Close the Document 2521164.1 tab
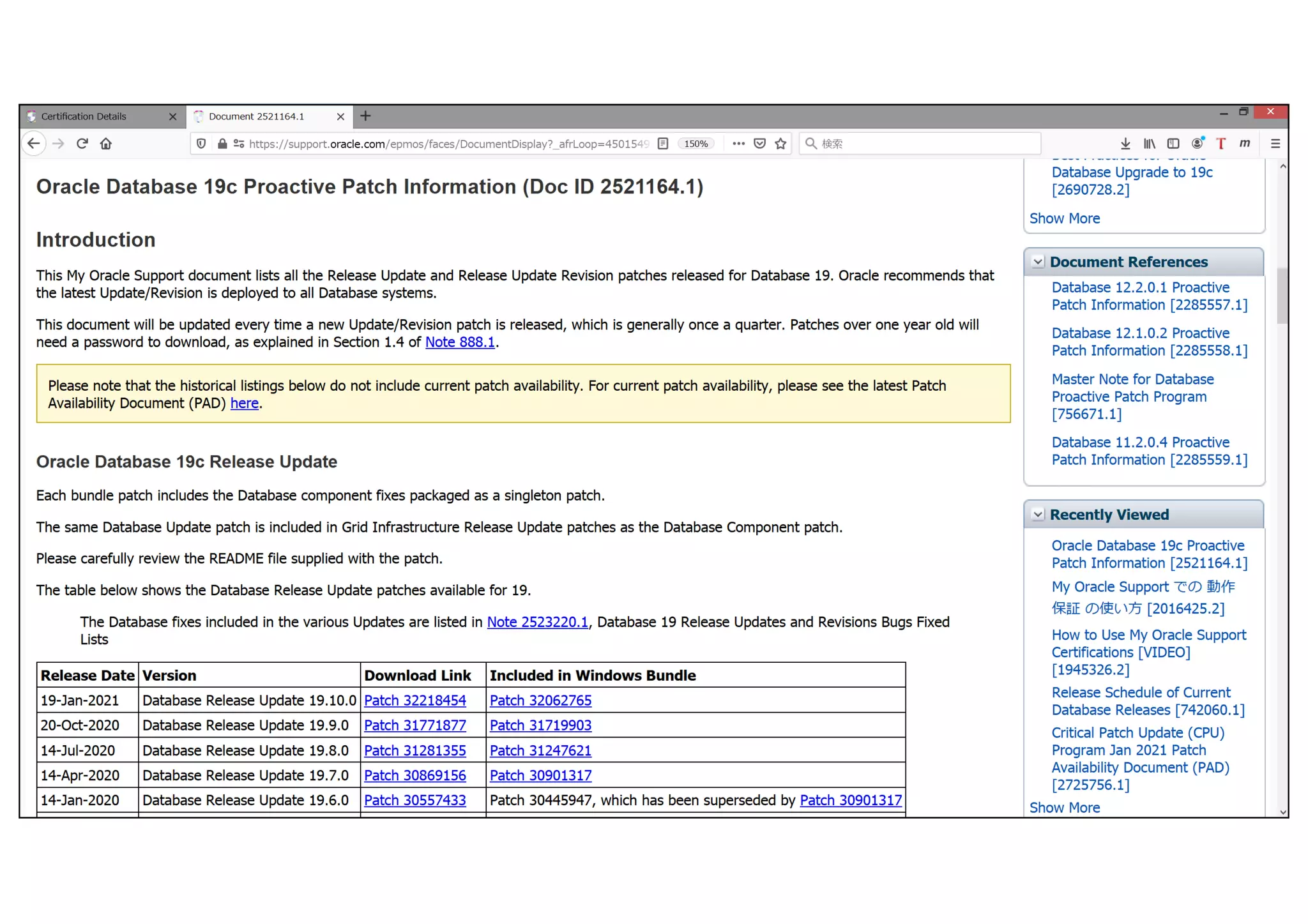Viewport: 1308px width, 924px height. (x=340, y=116)
